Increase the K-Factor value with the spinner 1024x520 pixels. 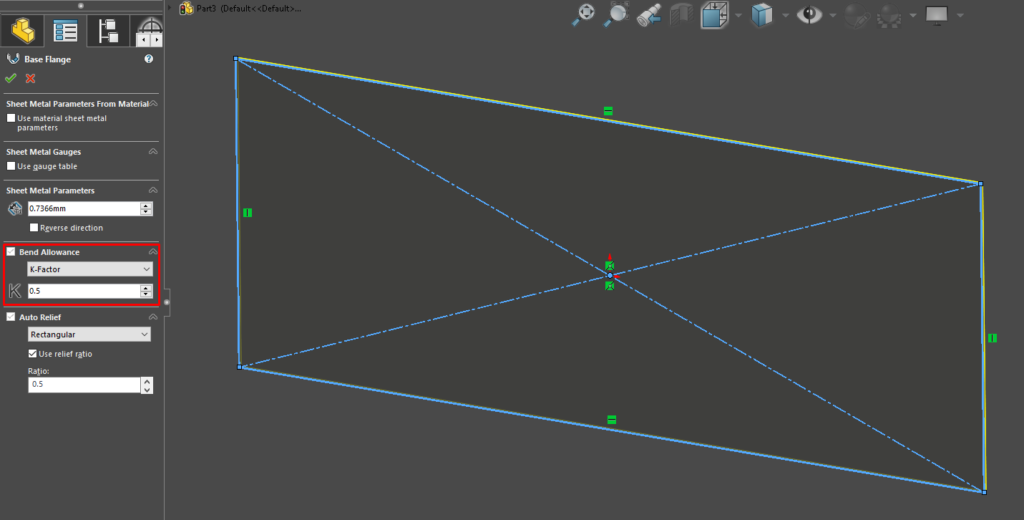pyautogui.click(x=147, y=287)
